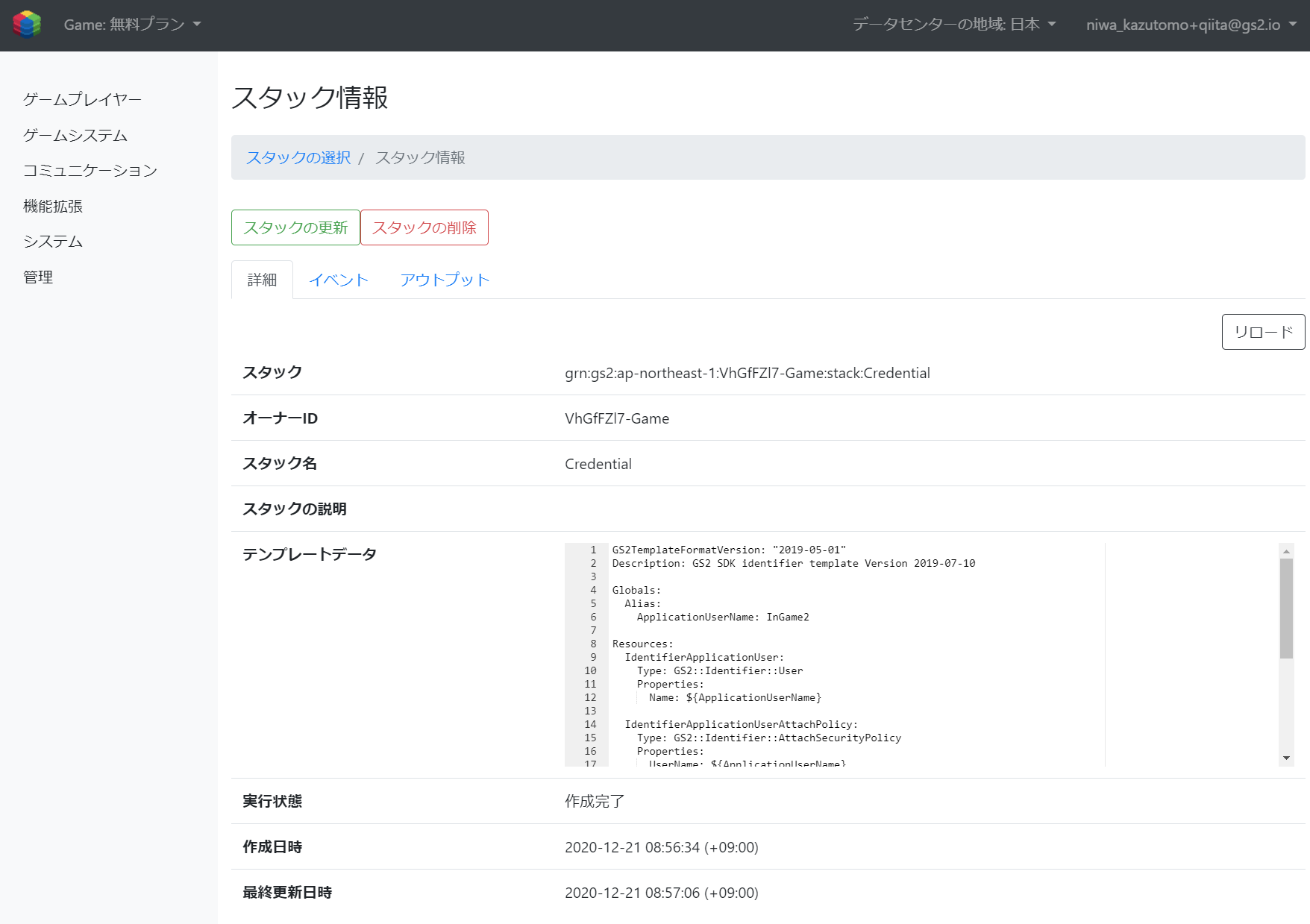Click the スタック情報 breadcrumb text
The height and width of the screenshot is (924, 1310).
pyautogui.click(x=420, y=157)
